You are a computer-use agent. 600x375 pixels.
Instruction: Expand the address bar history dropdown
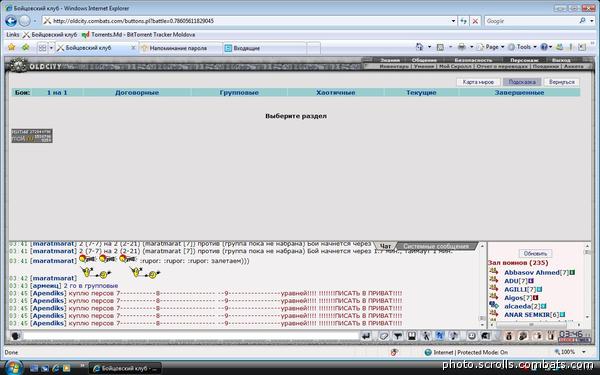(453, 21)
